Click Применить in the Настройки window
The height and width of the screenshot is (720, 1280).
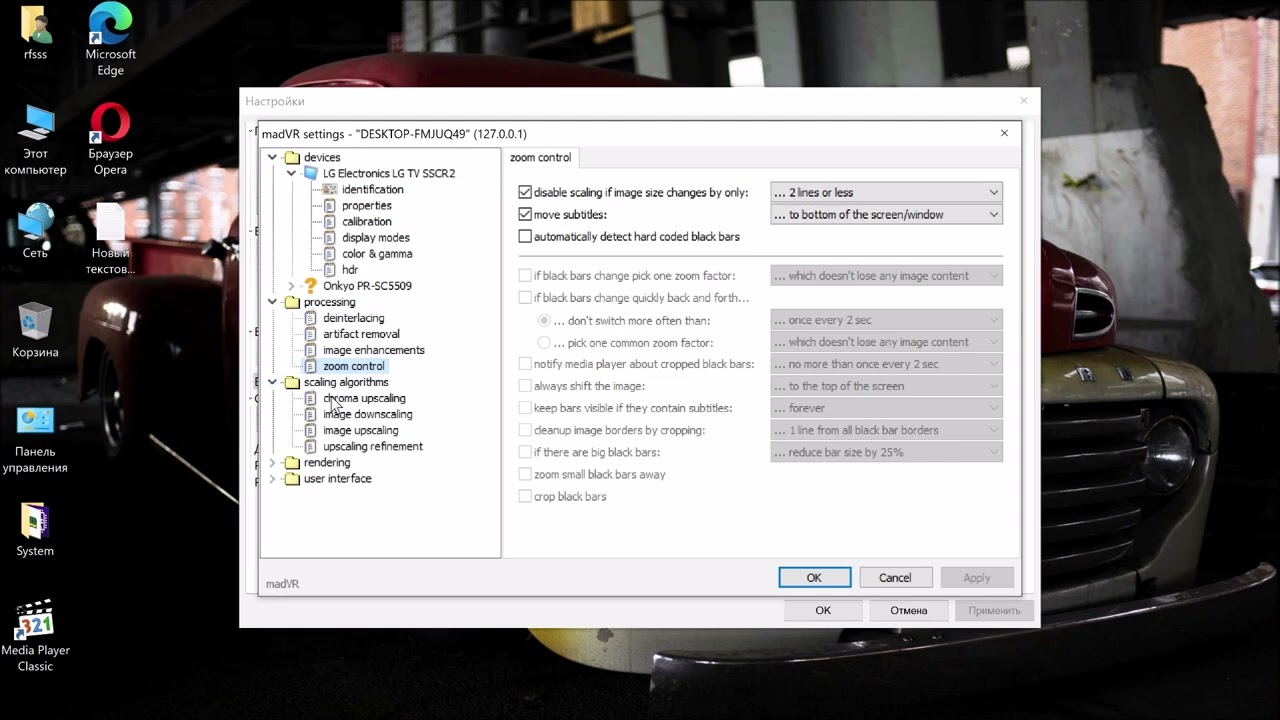point(994,610)
